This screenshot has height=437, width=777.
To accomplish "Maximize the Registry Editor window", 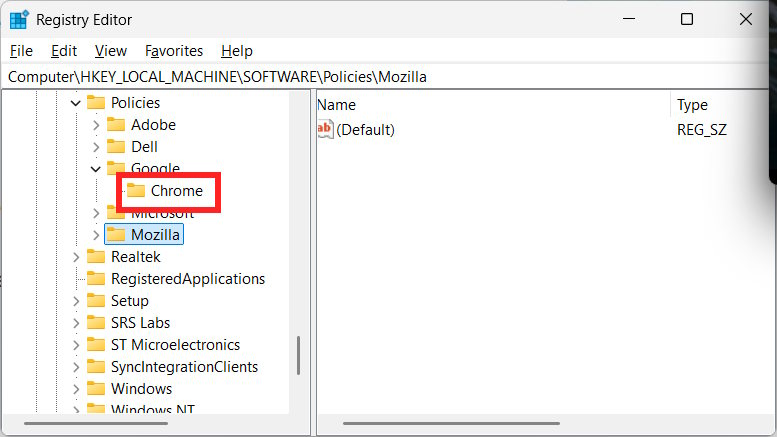I will coord(687,19).
